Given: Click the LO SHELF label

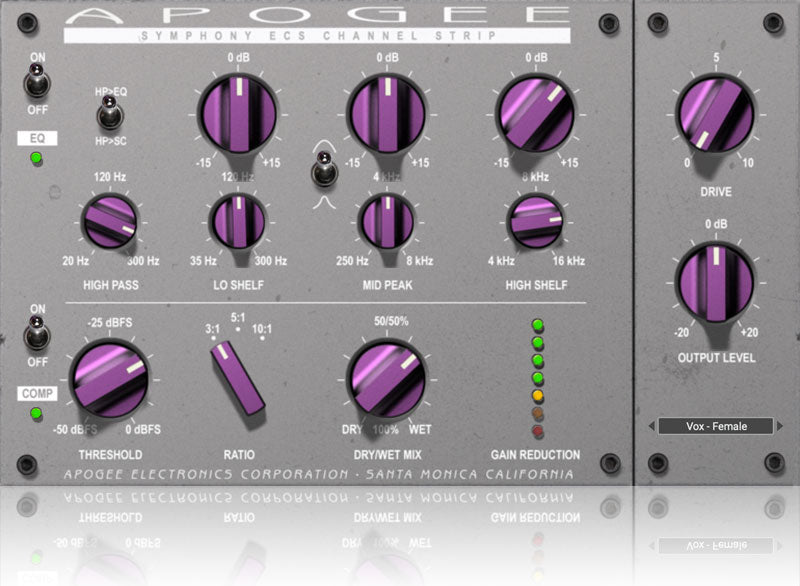Looking at the screenshot, I should (238, 285).
